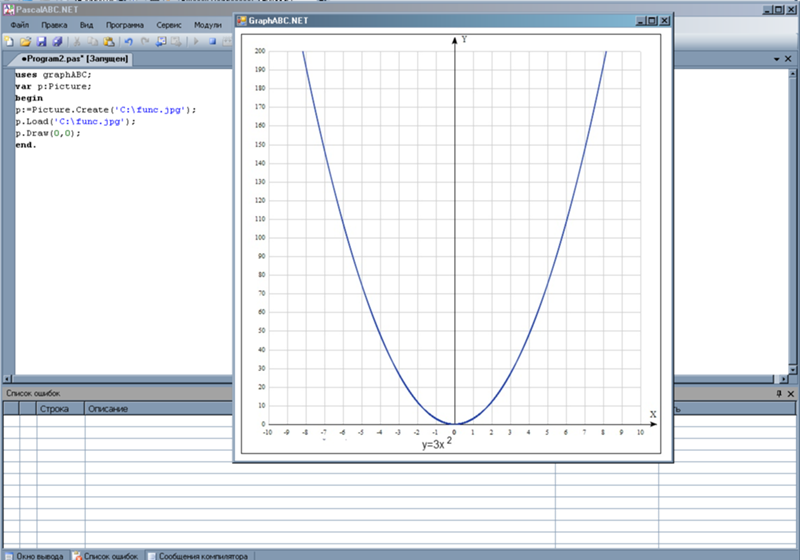Image resolution: width=800 pixels, height=560 pixels.
Task: Maximize the GraphABC.NET window
Action: point(652,19)
